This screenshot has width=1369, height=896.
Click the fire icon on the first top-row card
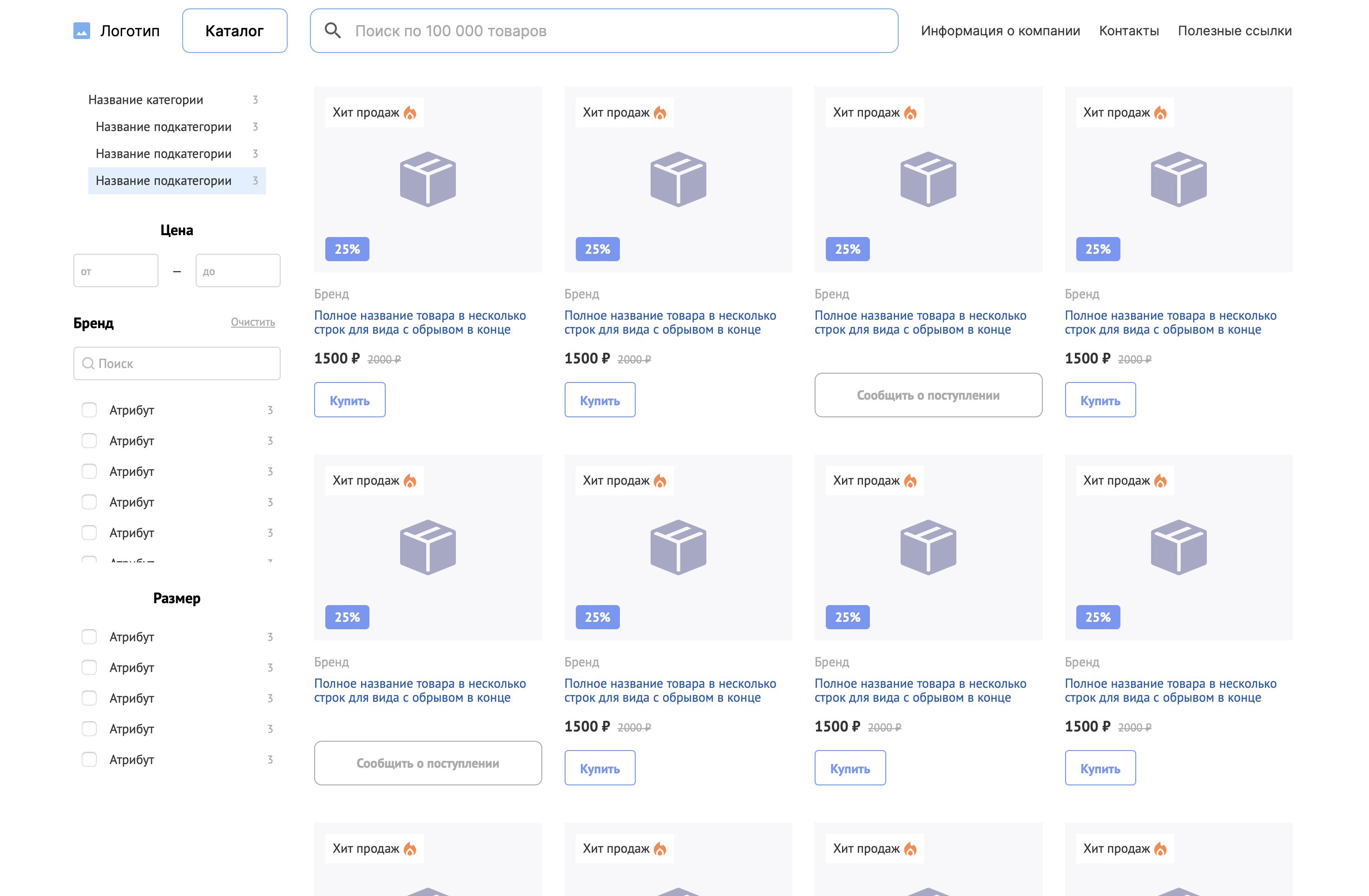point(409,113)
